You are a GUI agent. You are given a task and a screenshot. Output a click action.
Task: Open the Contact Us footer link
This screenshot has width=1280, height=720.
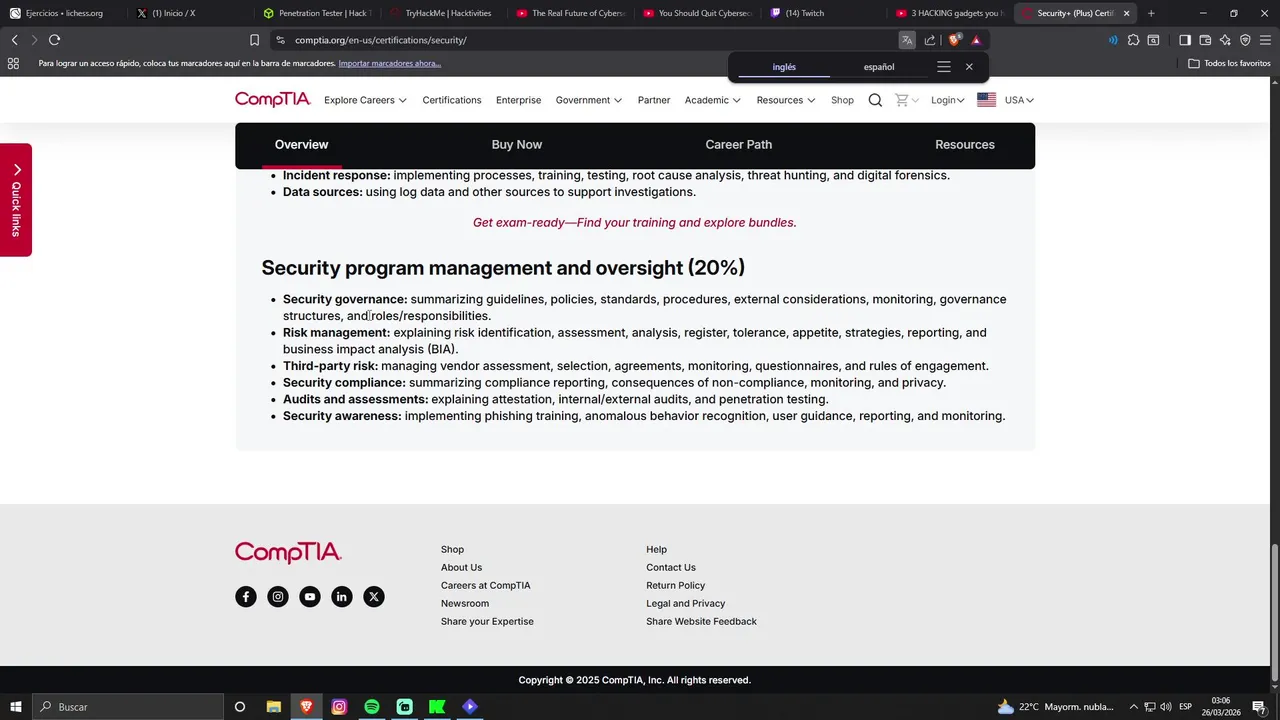[x=671, y=568]
